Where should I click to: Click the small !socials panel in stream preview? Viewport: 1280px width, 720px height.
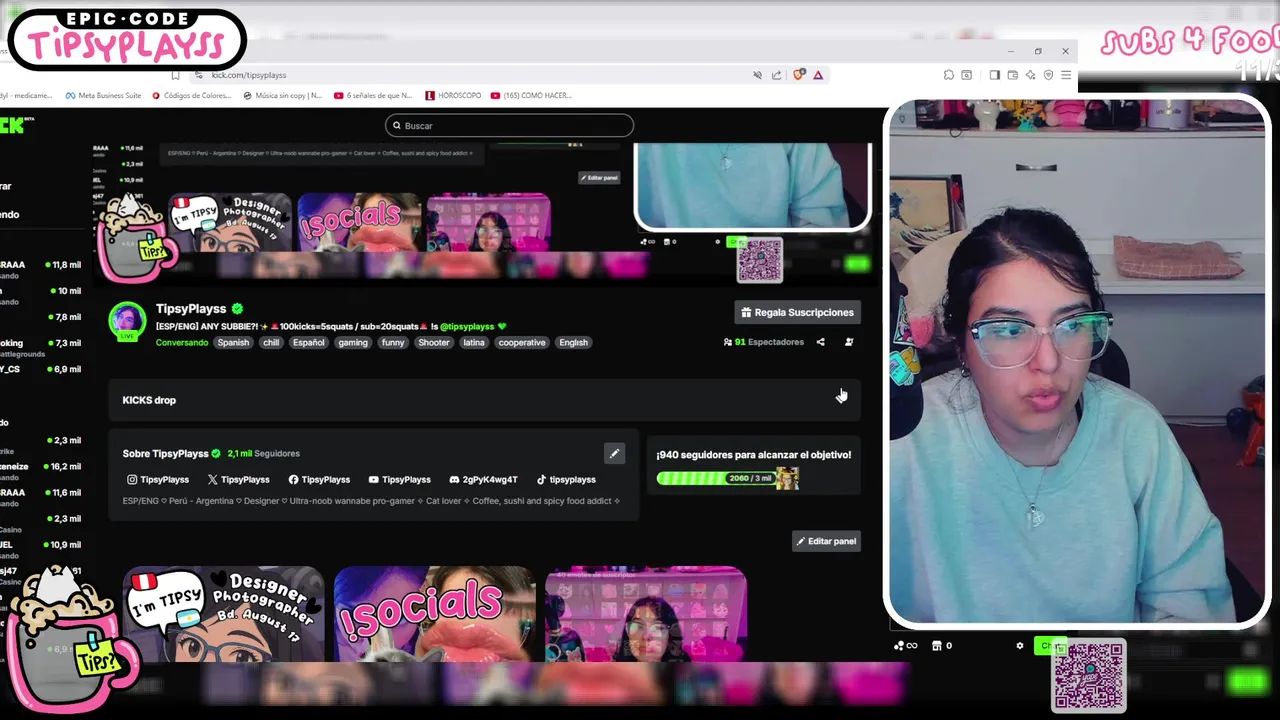tap(359, 223)
